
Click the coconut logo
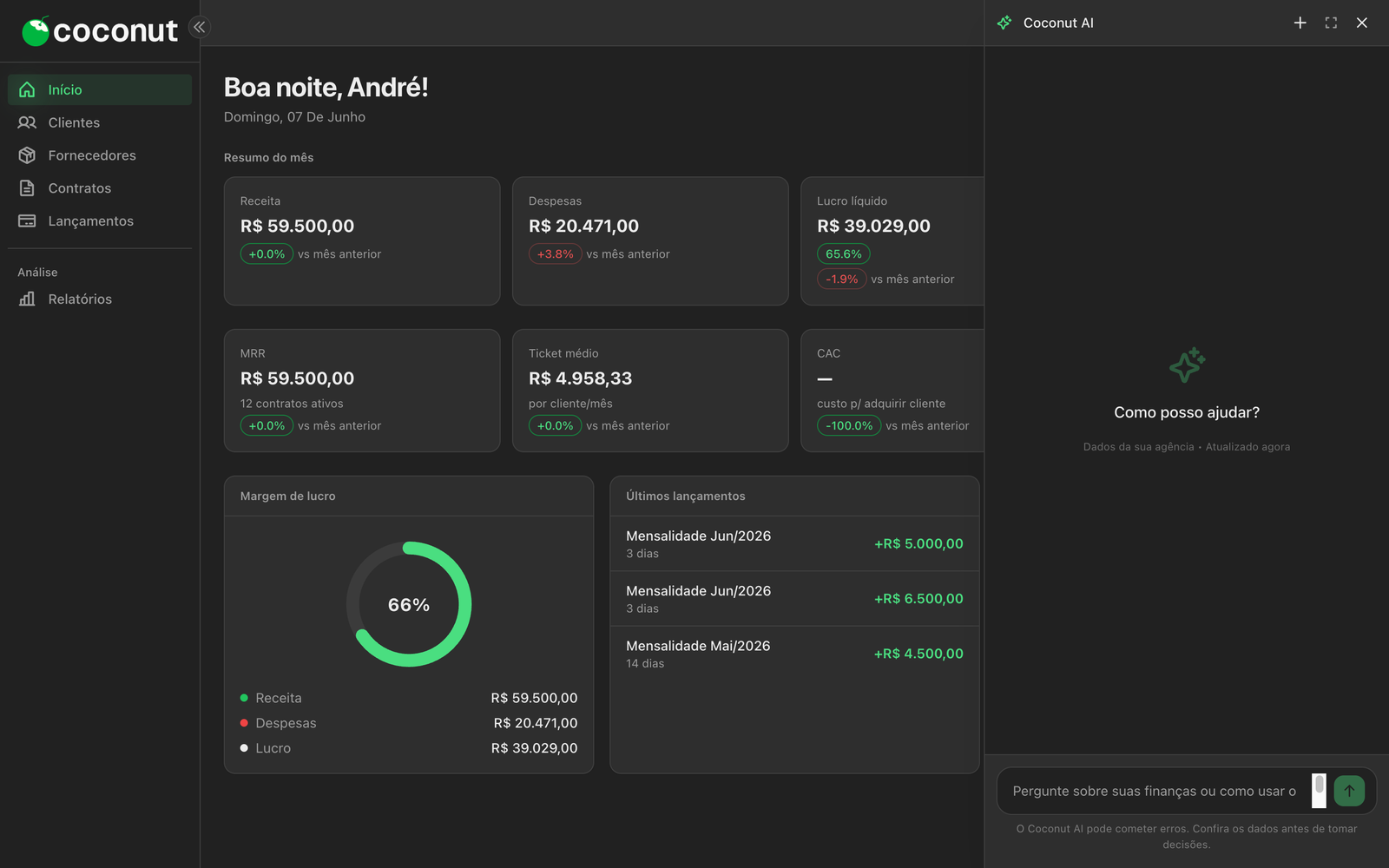point(99,31)
